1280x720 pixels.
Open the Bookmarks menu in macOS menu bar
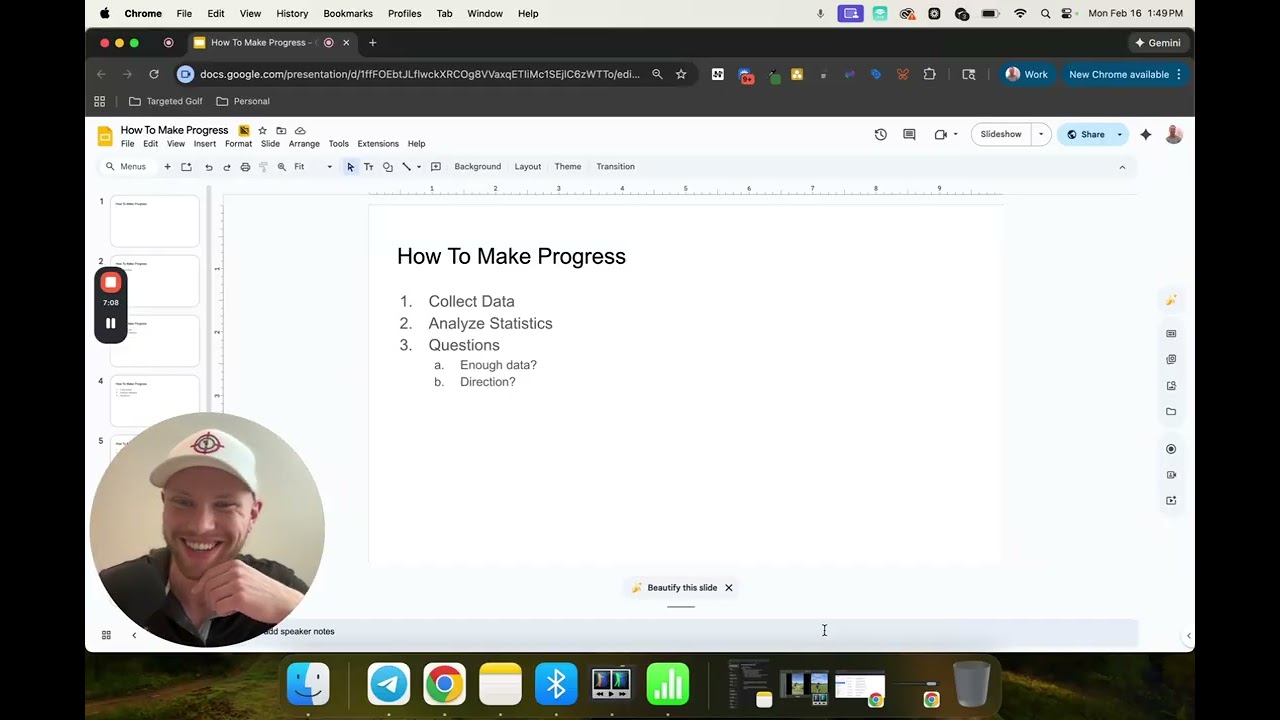coord(348,14)
